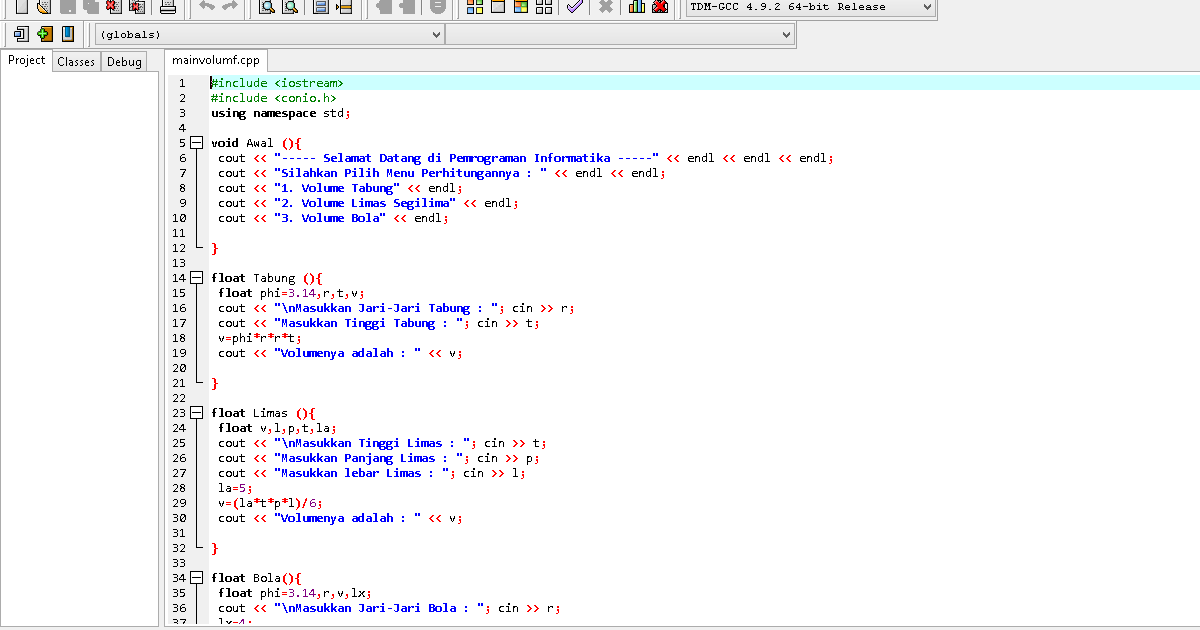Switch to the Classes panel tab
Screen dimensions: 1200x630
click(x=76, y=61)
